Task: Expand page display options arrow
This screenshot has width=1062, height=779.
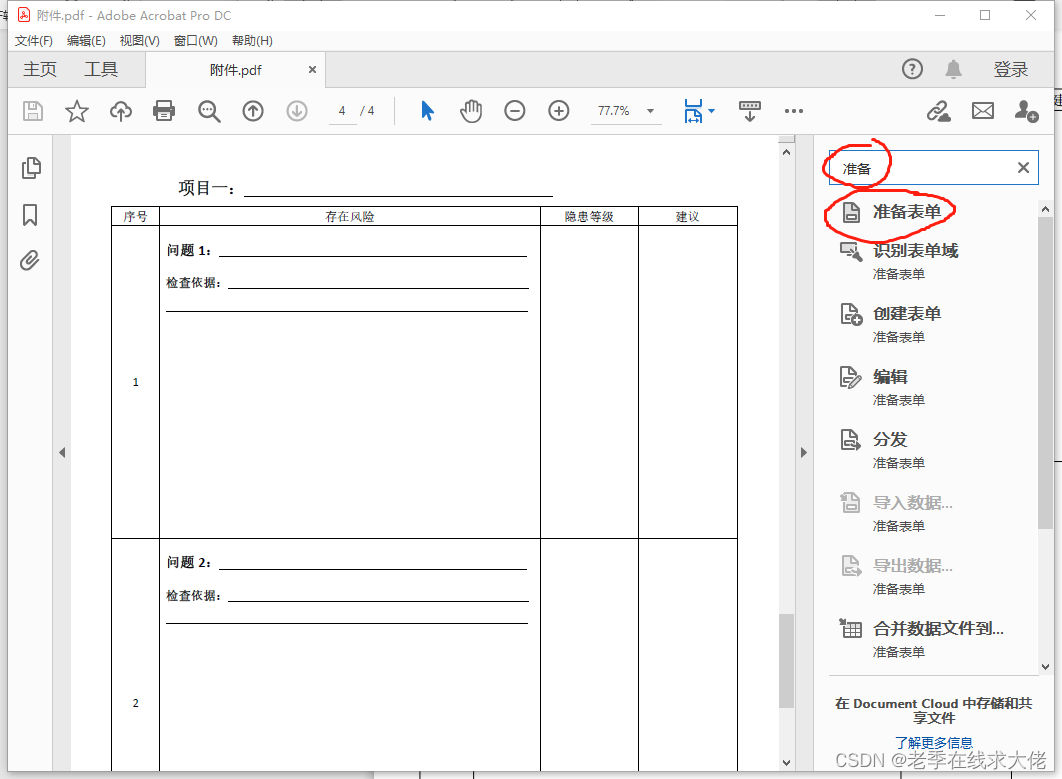Action: pyautogui.click(x=711, y=110)
